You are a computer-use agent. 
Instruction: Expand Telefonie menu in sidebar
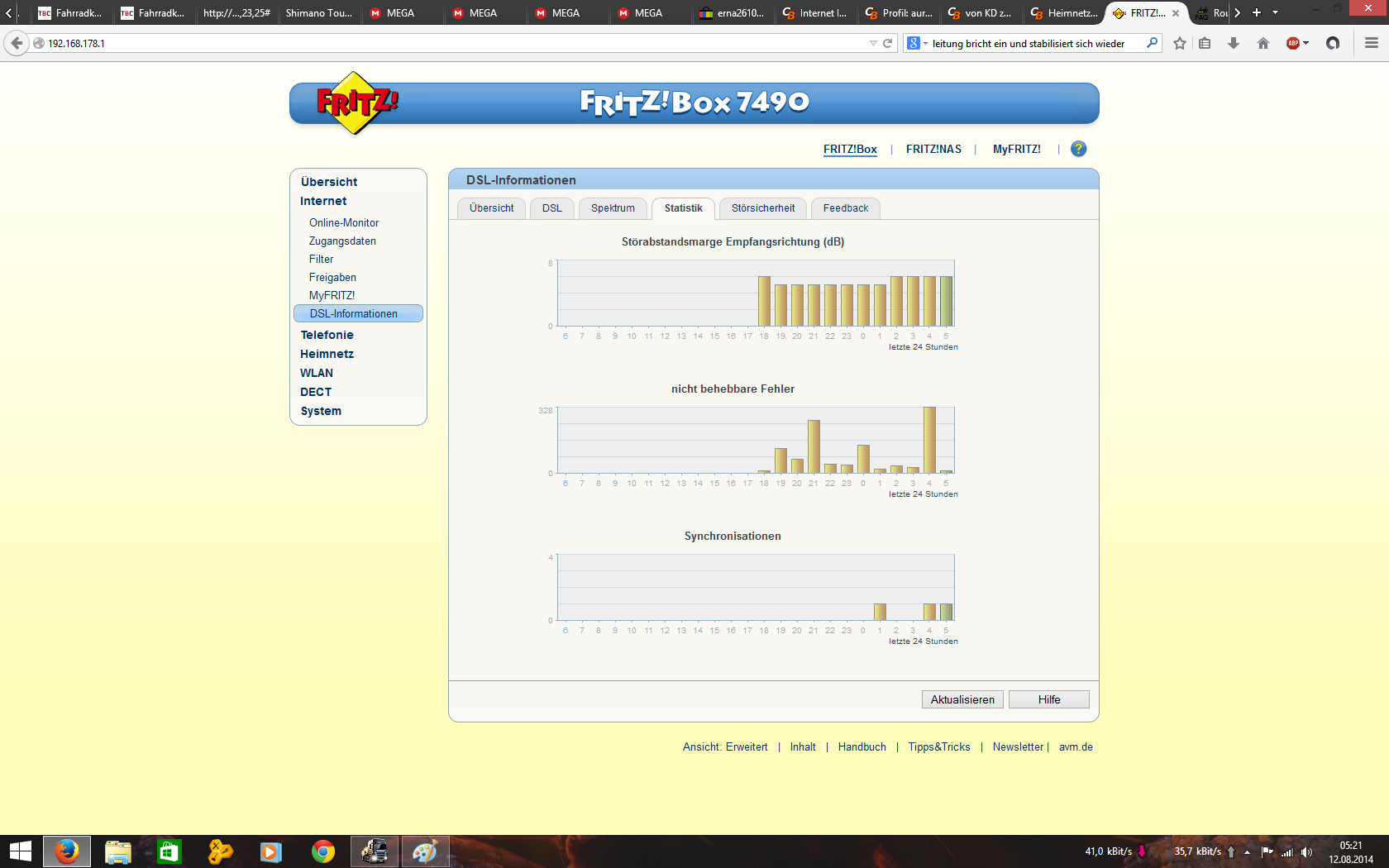(x=327, y=335)
